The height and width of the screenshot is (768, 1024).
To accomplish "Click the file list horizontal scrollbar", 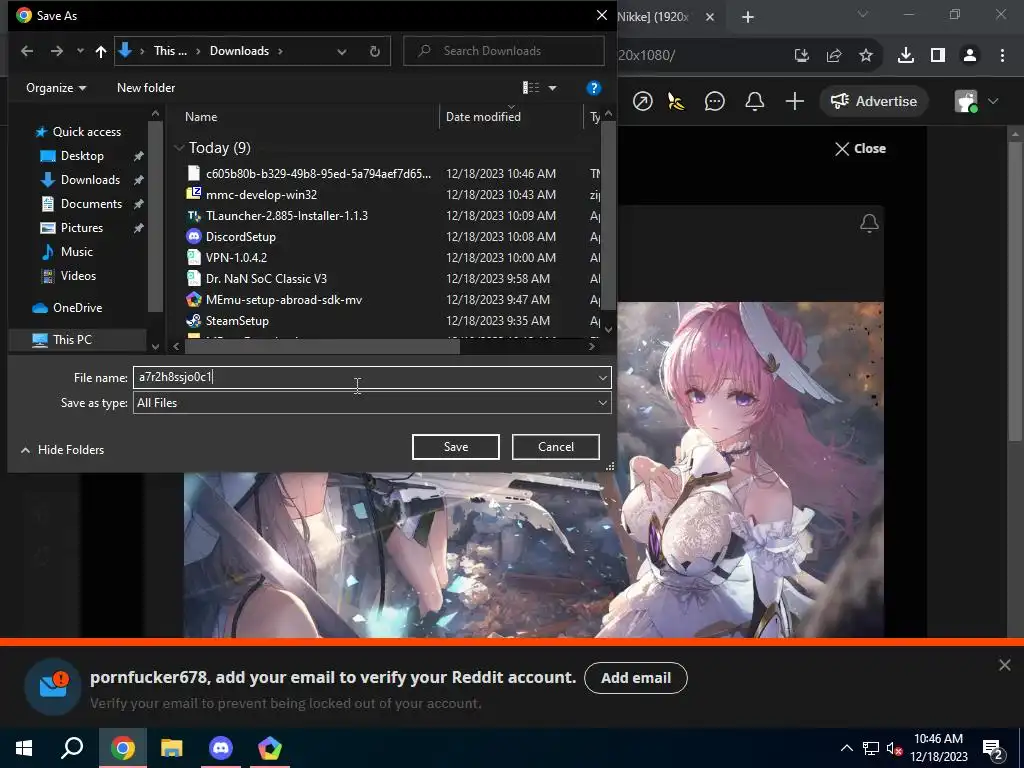I will (x=322, y=347).
